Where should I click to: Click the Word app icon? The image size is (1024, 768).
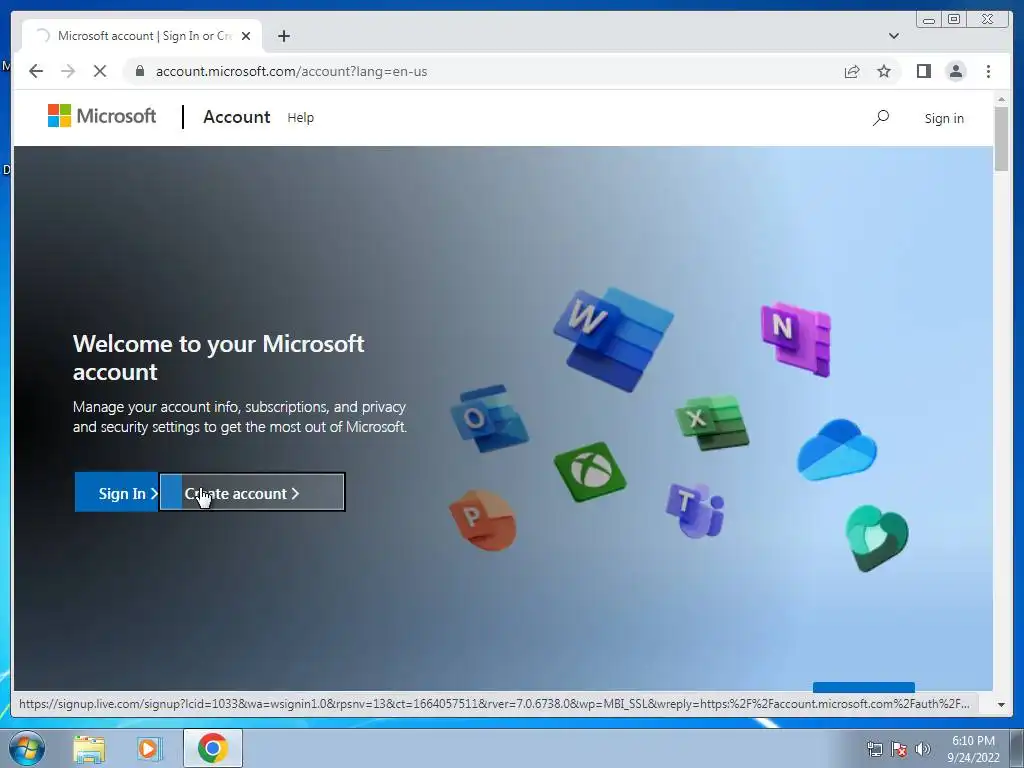click(x=613, y=340)
